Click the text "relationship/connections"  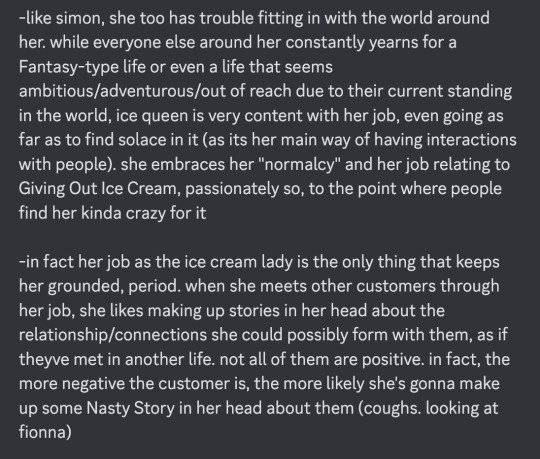(113, 335)
